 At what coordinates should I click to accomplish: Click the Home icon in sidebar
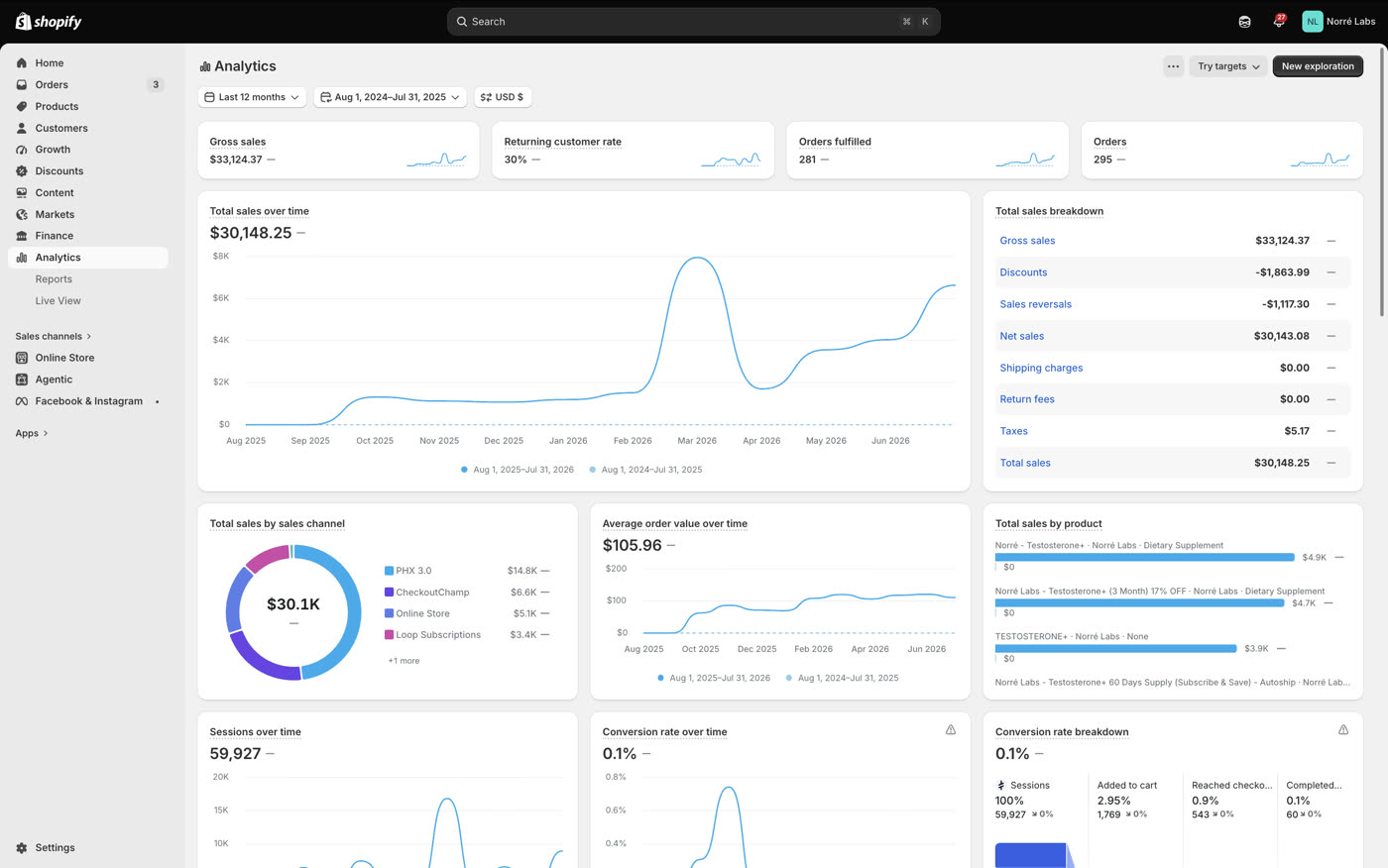click(22, 63)
